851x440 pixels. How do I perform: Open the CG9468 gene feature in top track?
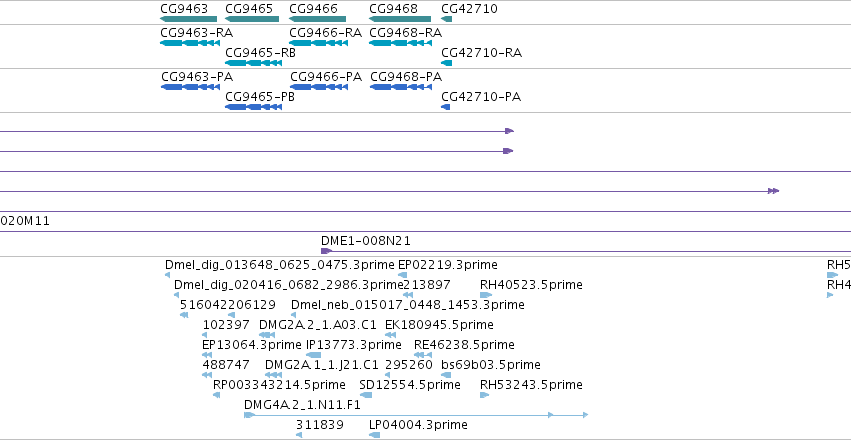pyautogui.click(x=399, y=20)
